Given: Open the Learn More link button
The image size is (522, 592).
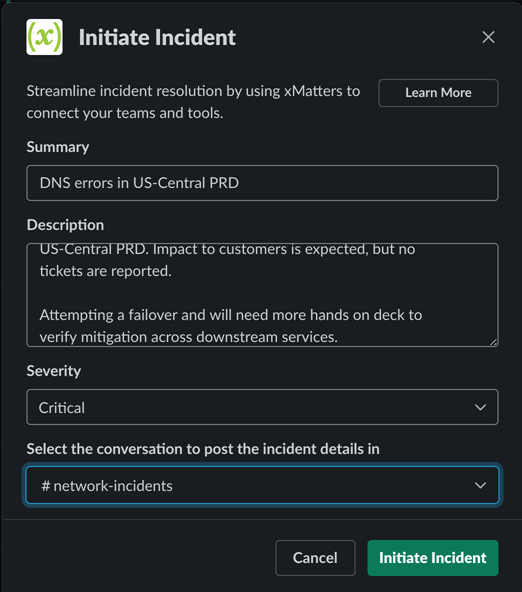Looking at the screenshot, I should [x=438, y=93].
